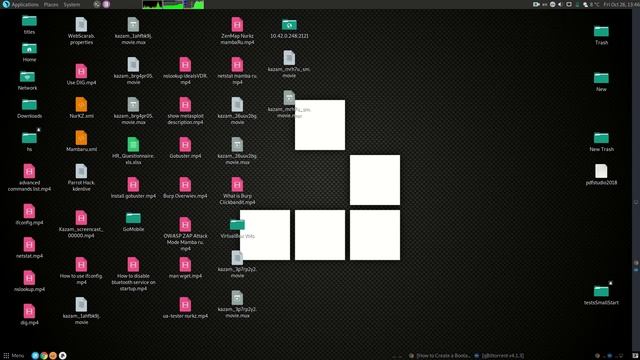
Task: Select the Gobuster.mp4 file
Action: (x=185, y=148)
